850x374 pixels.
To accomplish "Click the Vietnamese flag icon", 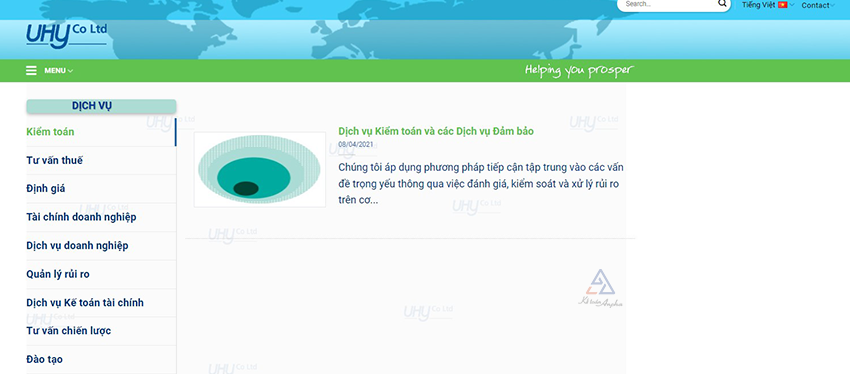I will (x=782, y=5).
